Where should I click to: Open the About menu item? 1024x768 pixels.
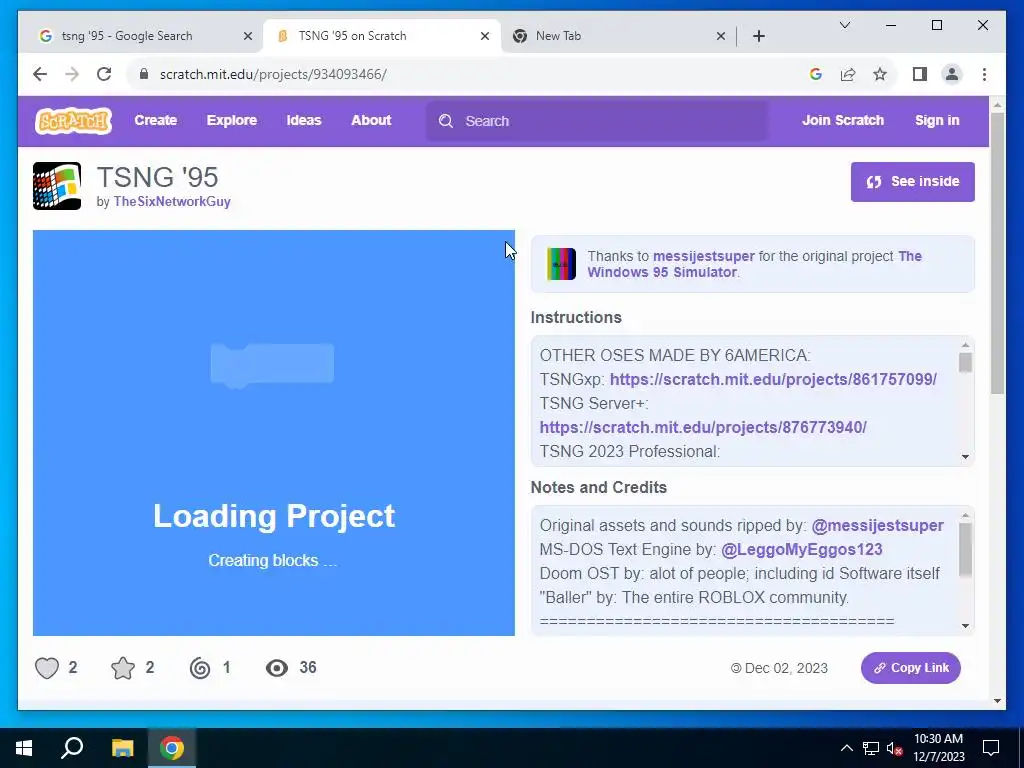371,121
